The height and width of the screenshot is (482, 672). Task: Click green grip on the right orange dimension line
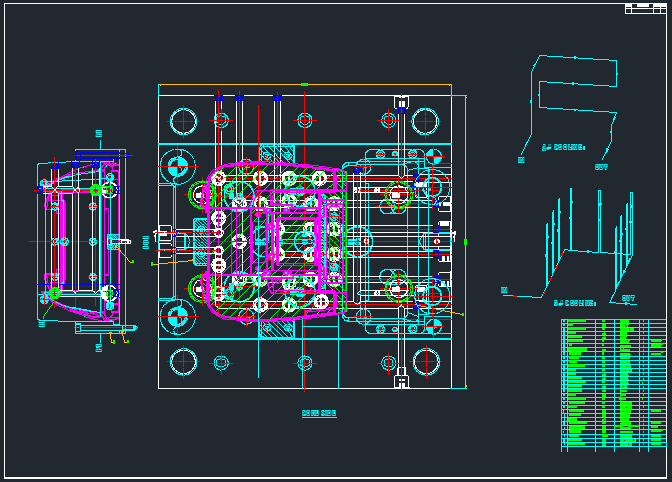[465, 242]
